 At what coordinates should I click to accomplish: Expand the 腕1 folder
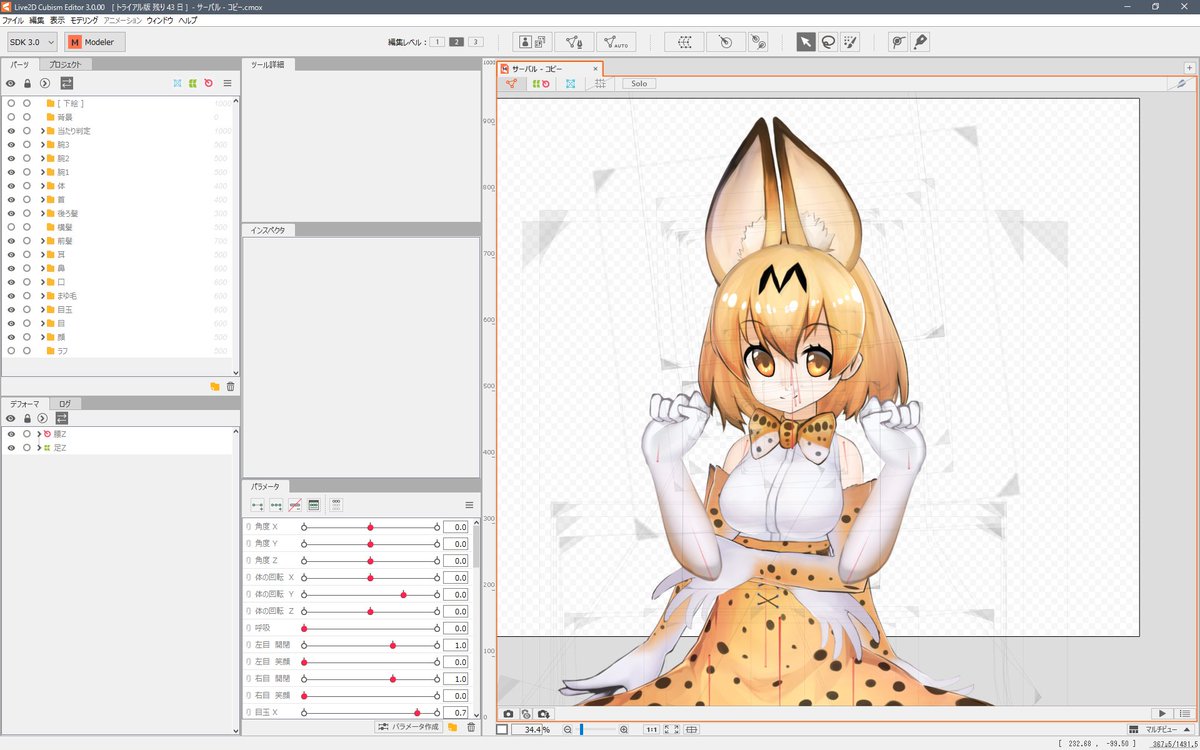tap(42, 172)
